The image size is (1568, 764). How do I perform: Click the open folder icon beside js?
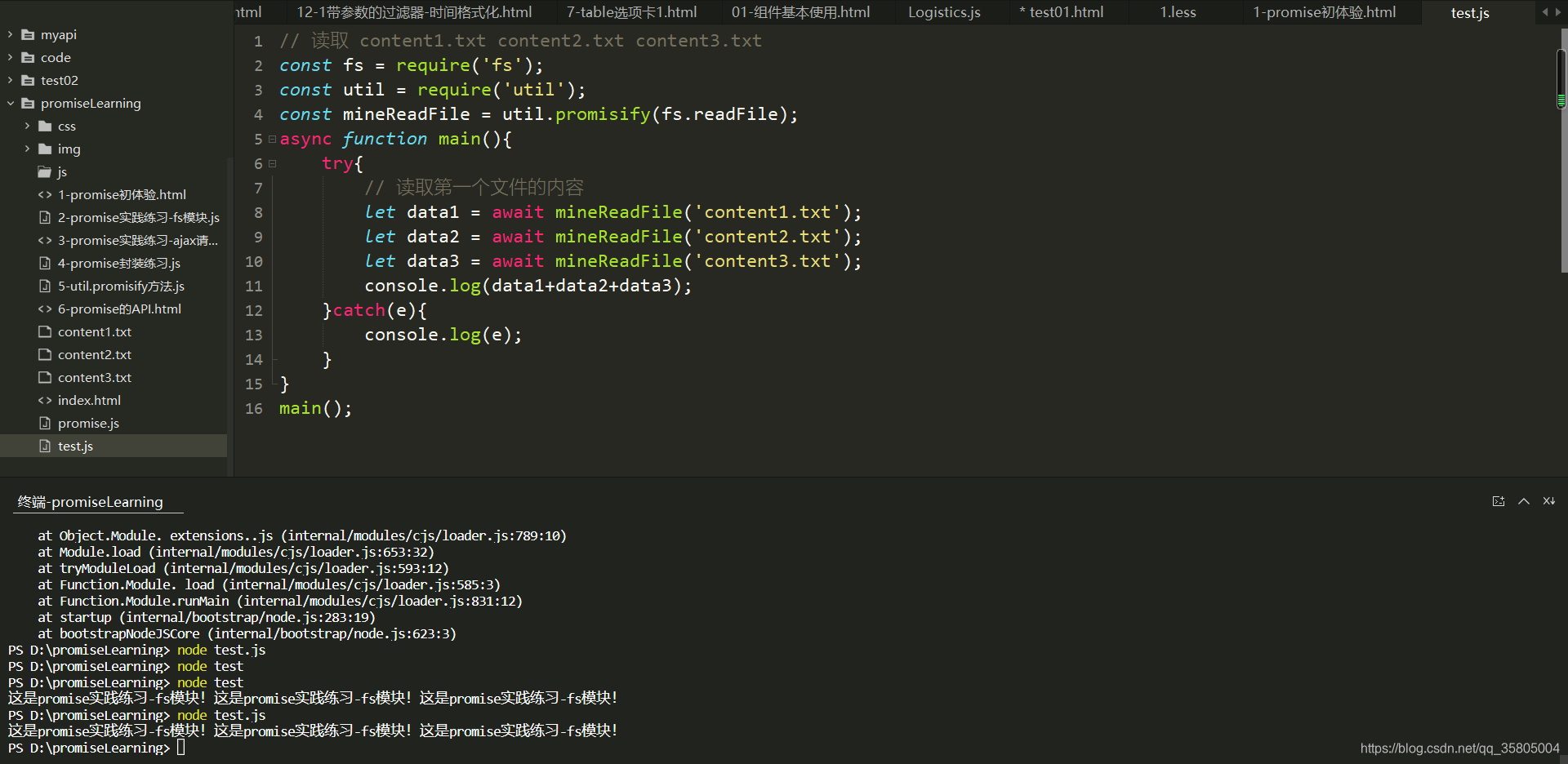point(45,171)
